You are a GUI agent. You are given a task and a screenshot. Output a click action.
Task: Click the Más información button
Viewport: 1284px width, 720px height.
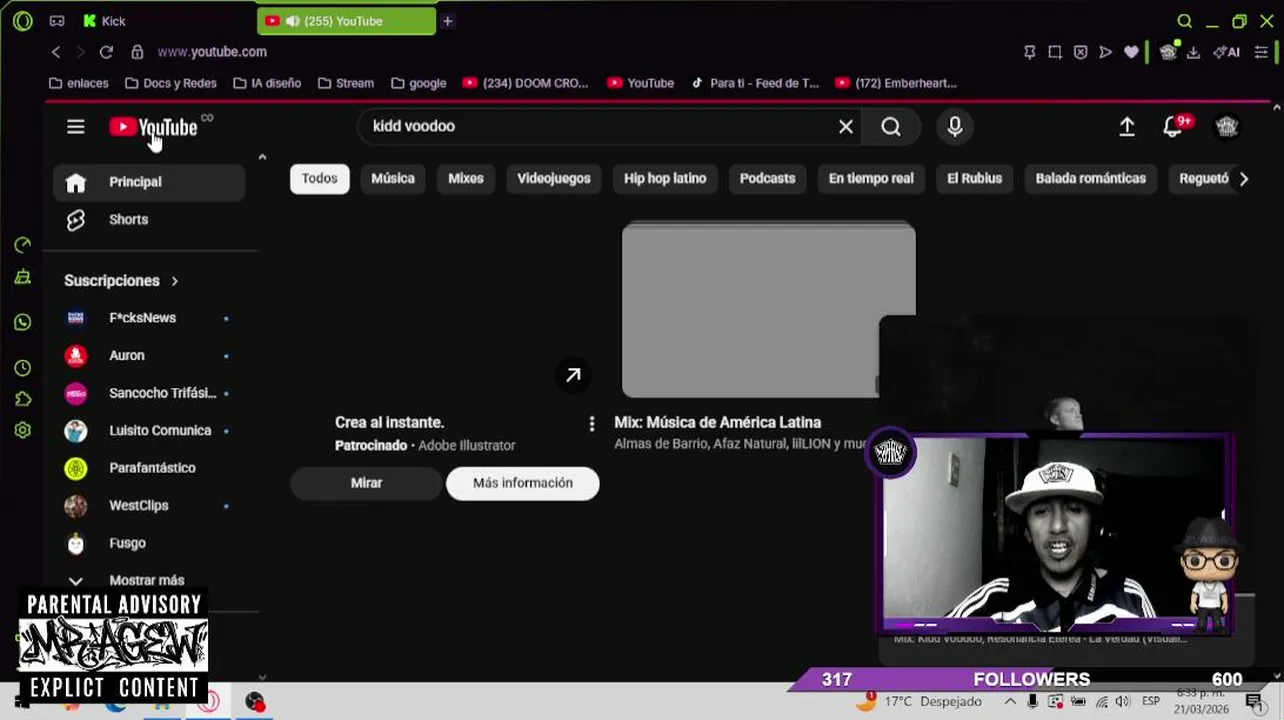[523, 483]
